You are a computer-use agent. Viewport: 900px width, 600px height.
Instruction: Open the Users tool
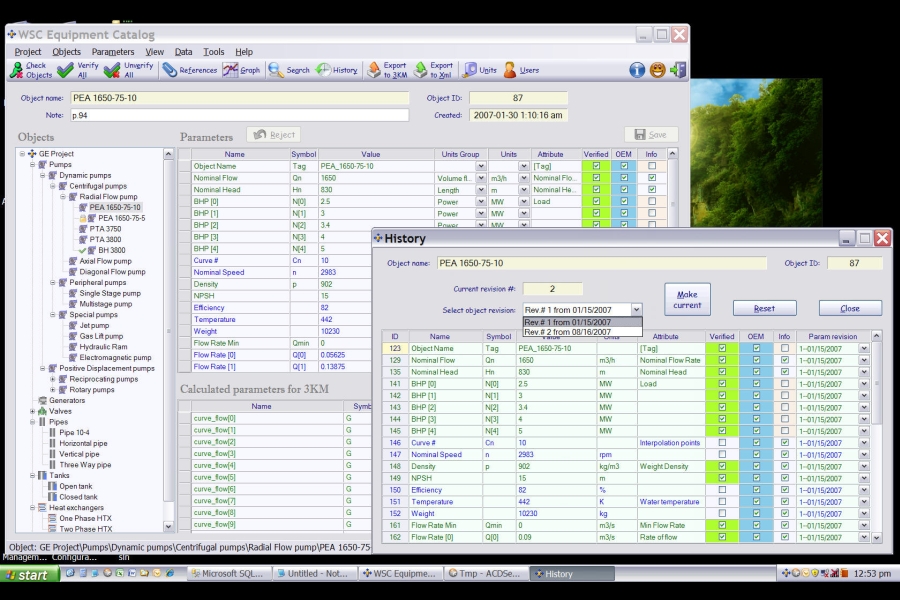(x=521, y=70)
